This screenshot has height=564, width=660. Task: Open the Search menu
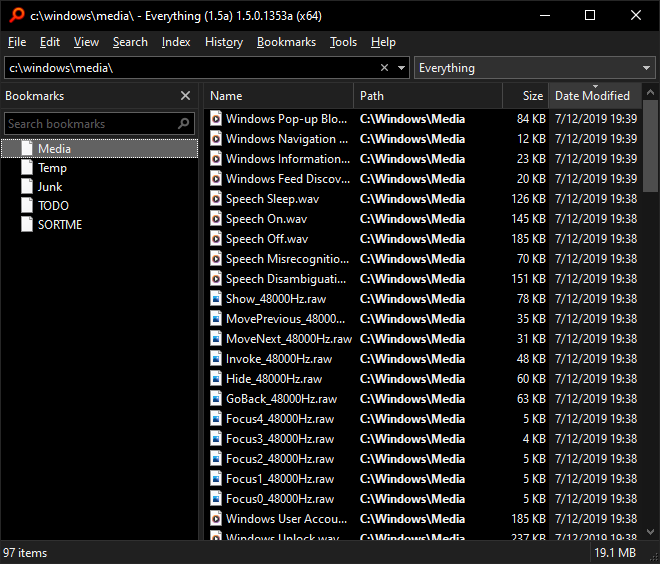(130, 42)
